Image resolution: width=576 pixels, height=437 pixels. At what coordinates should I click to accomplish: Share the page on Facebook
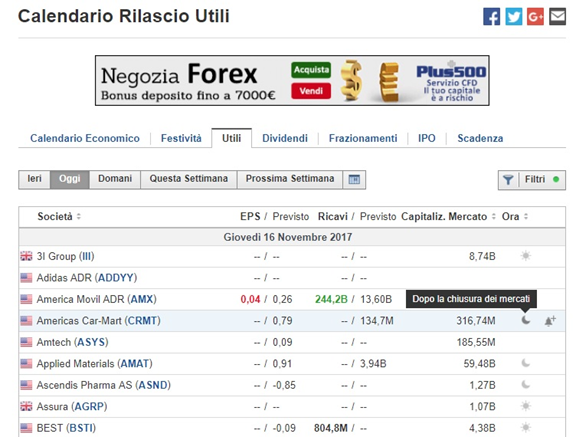(491, 17)
